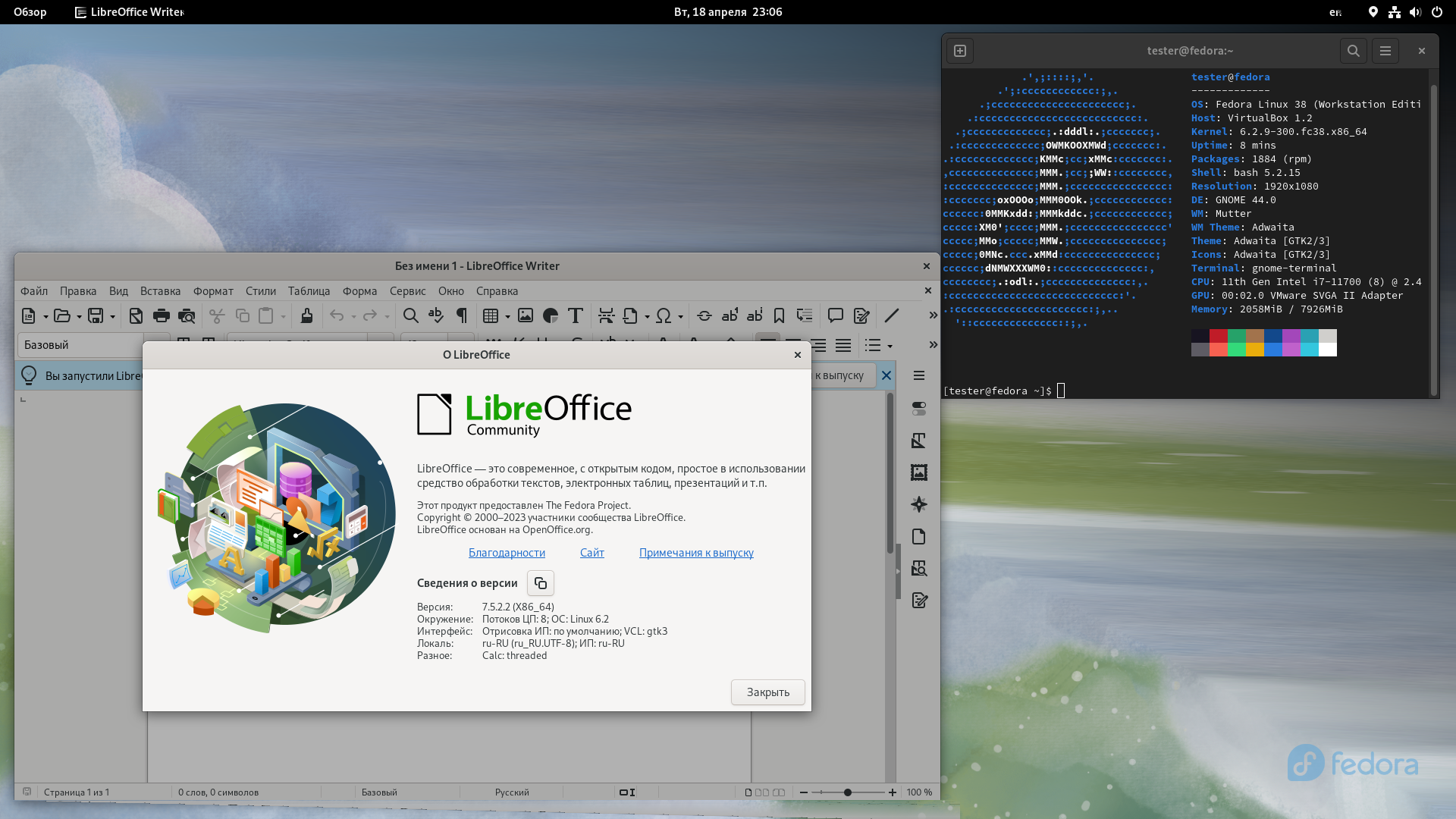The height and width of the screenshot is (819, 1456).
Task: Open the Сервис menu
Action: (407, 291)
